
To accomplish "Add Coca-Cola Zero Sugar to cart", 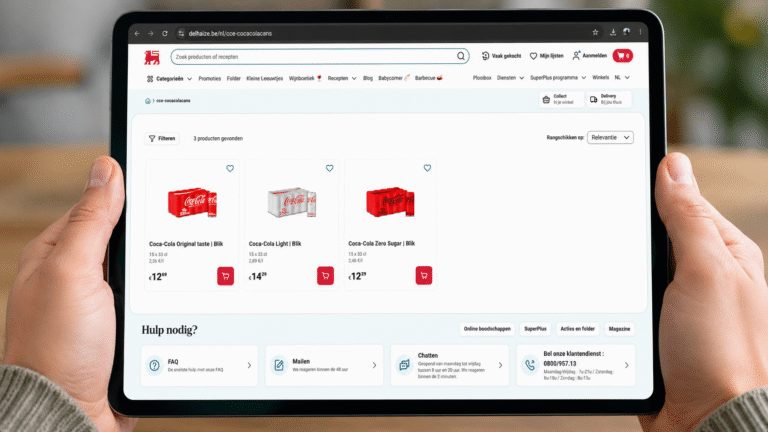I will pyautogui.click(x=424, y=275).
